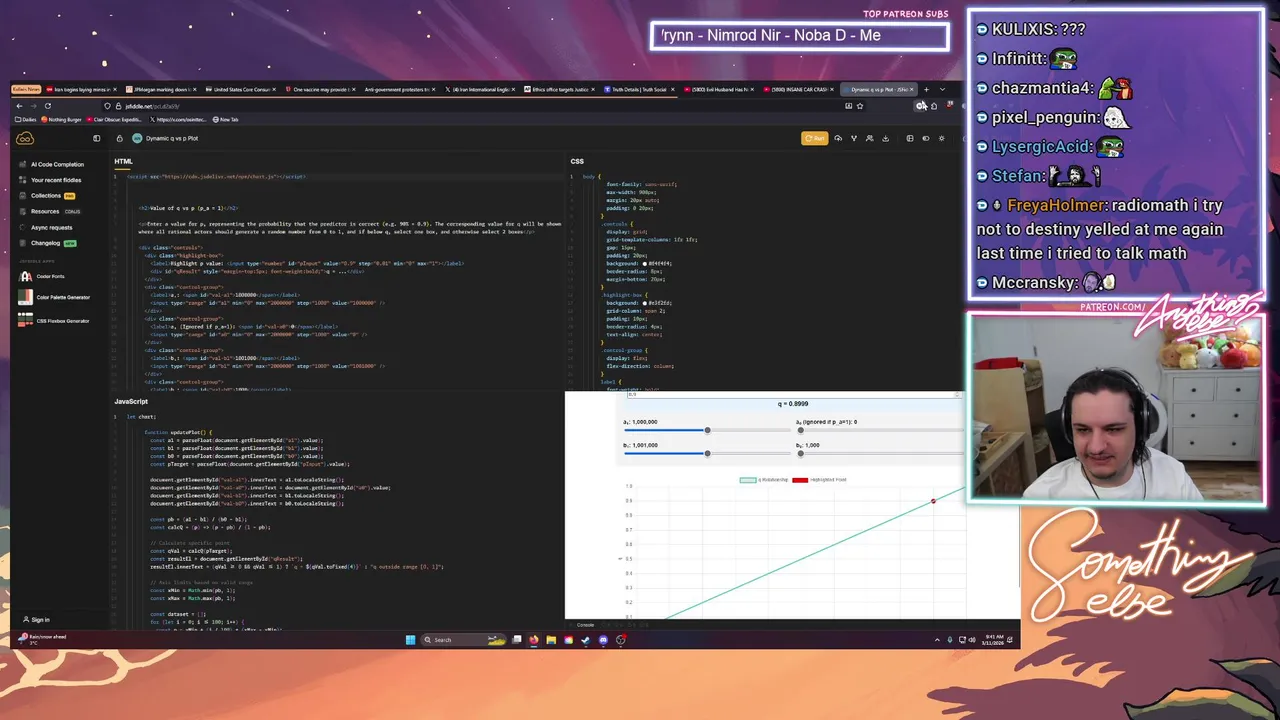Click the user avatar beside fiddle title
This screenshot has height=720, width=1280.
[137, 138]
